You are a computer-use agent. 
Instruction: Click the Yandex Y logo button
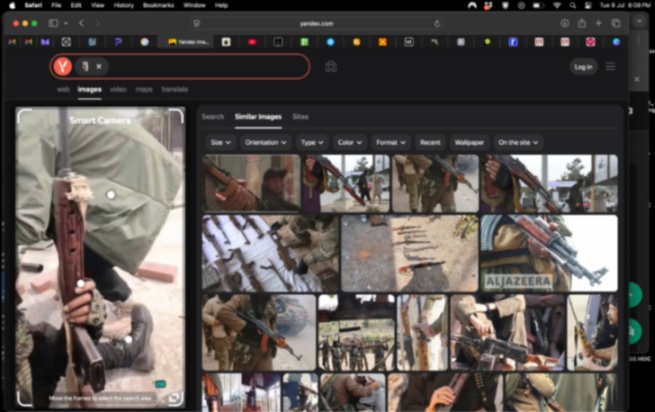pyautogui.click(x=63, y=66)
